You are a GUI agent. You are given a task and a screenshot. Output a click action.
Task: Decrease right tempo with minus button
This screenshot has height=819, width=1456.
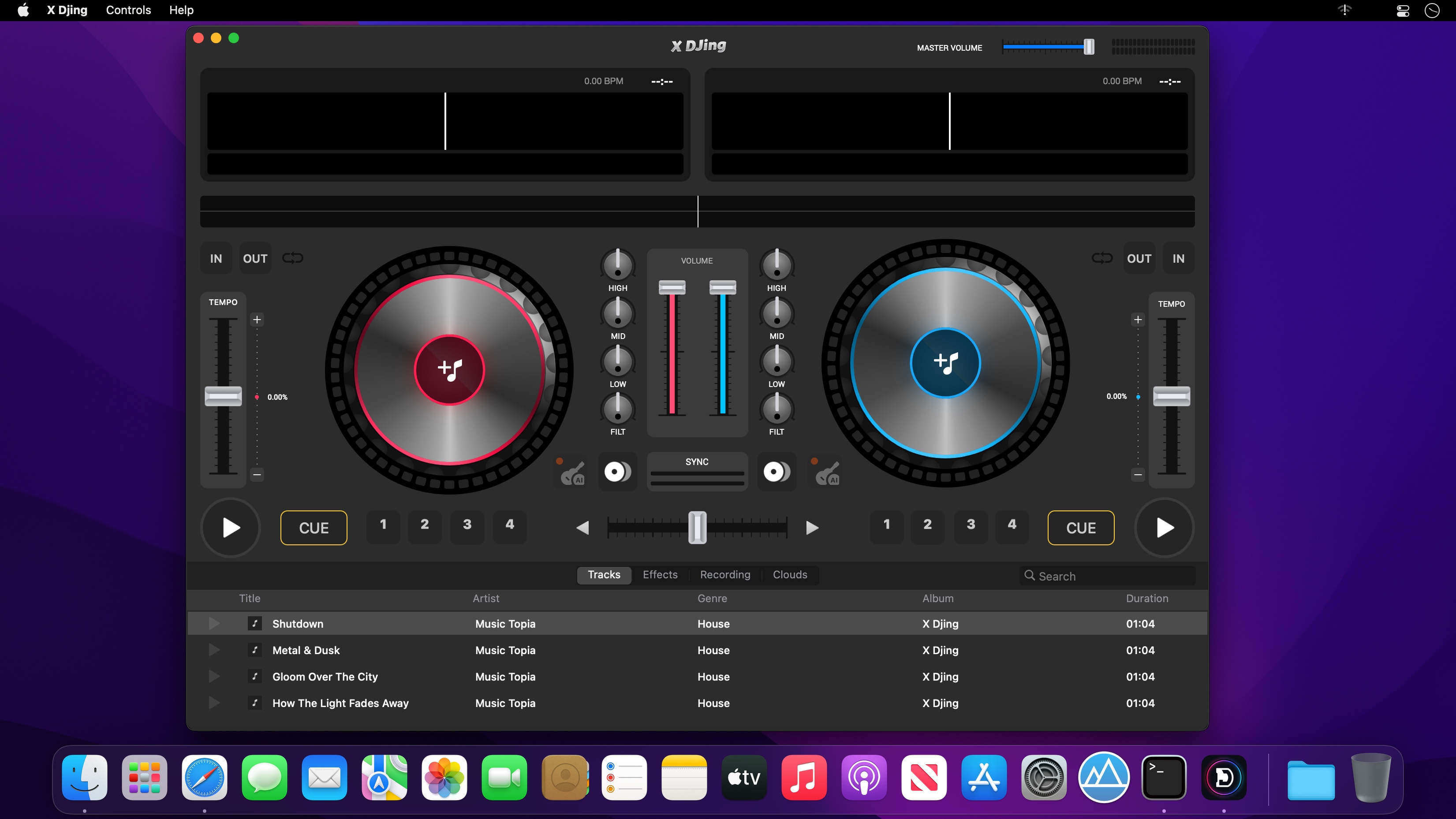(x=1138, y=474)
